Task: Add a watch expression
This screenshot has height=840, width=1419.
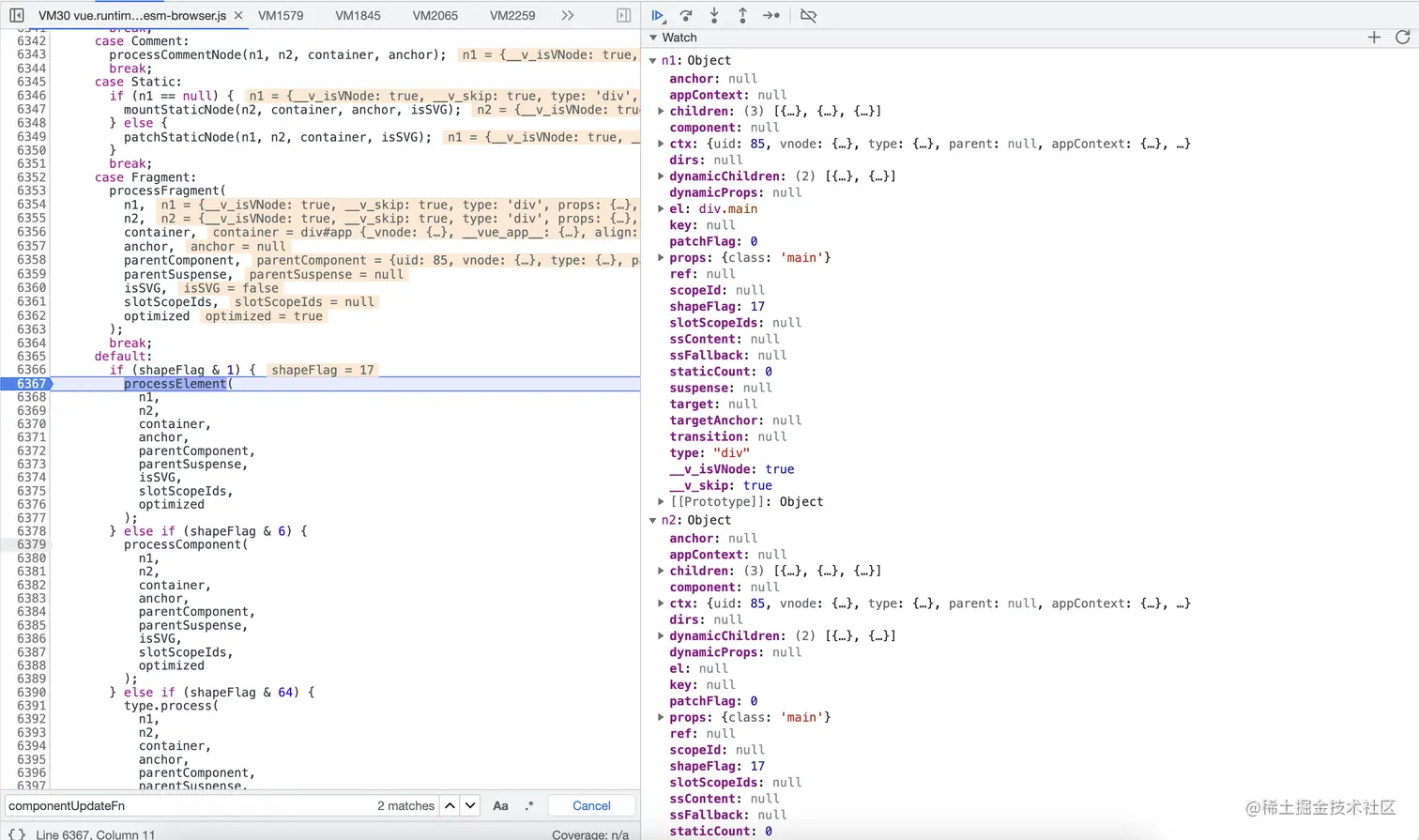Action: tap(1374, 38)
